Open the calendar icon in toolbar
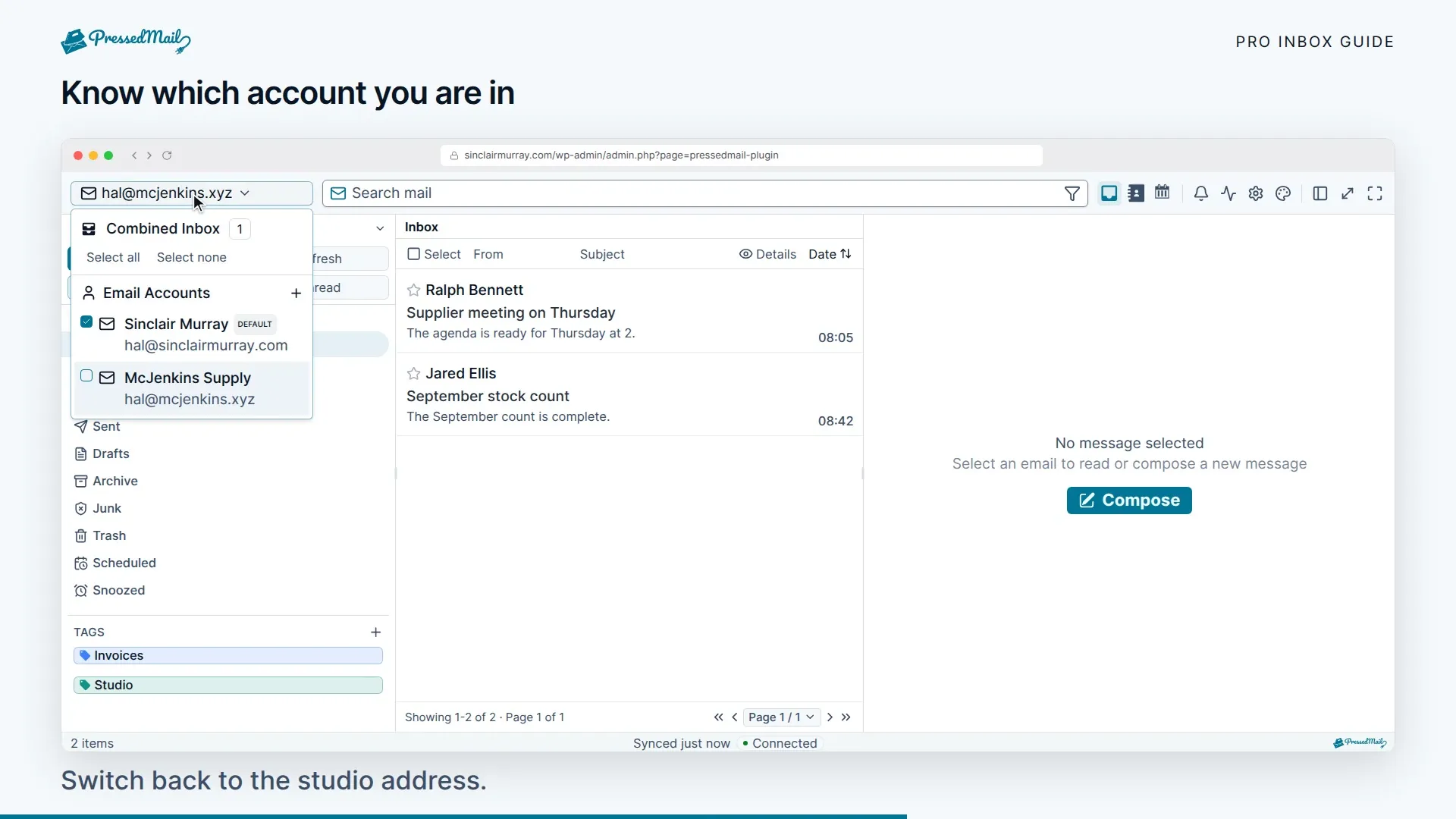 pyautogui.click(x=1162, y=193)
